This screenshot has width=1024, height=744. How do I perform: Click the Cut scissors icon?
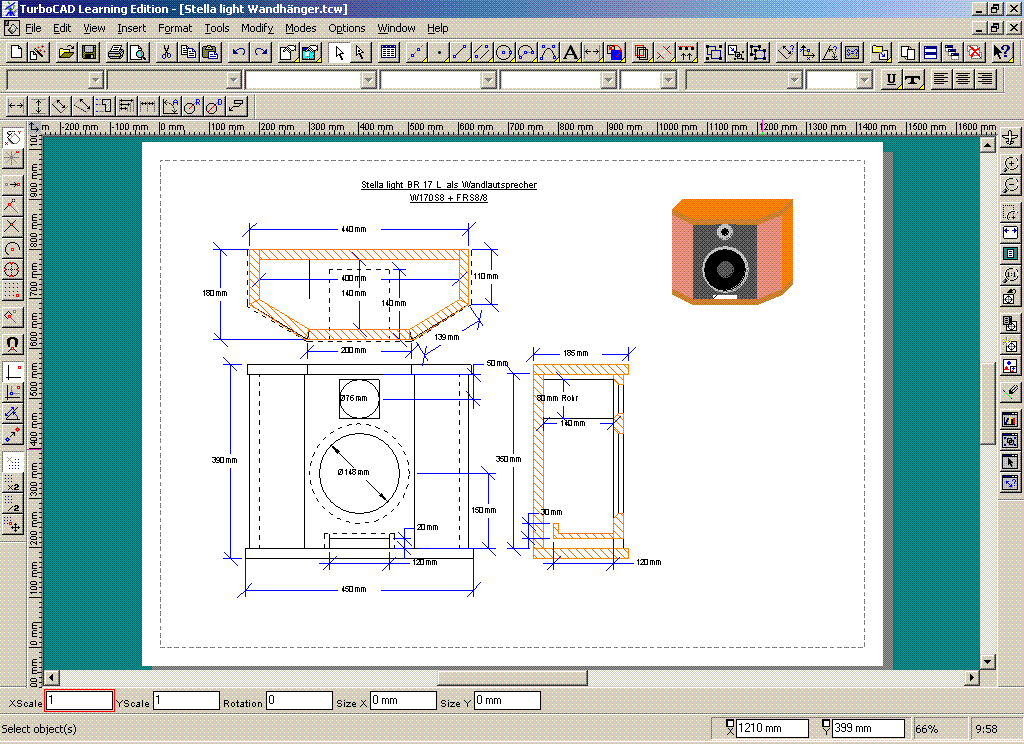tap(167, 52)
